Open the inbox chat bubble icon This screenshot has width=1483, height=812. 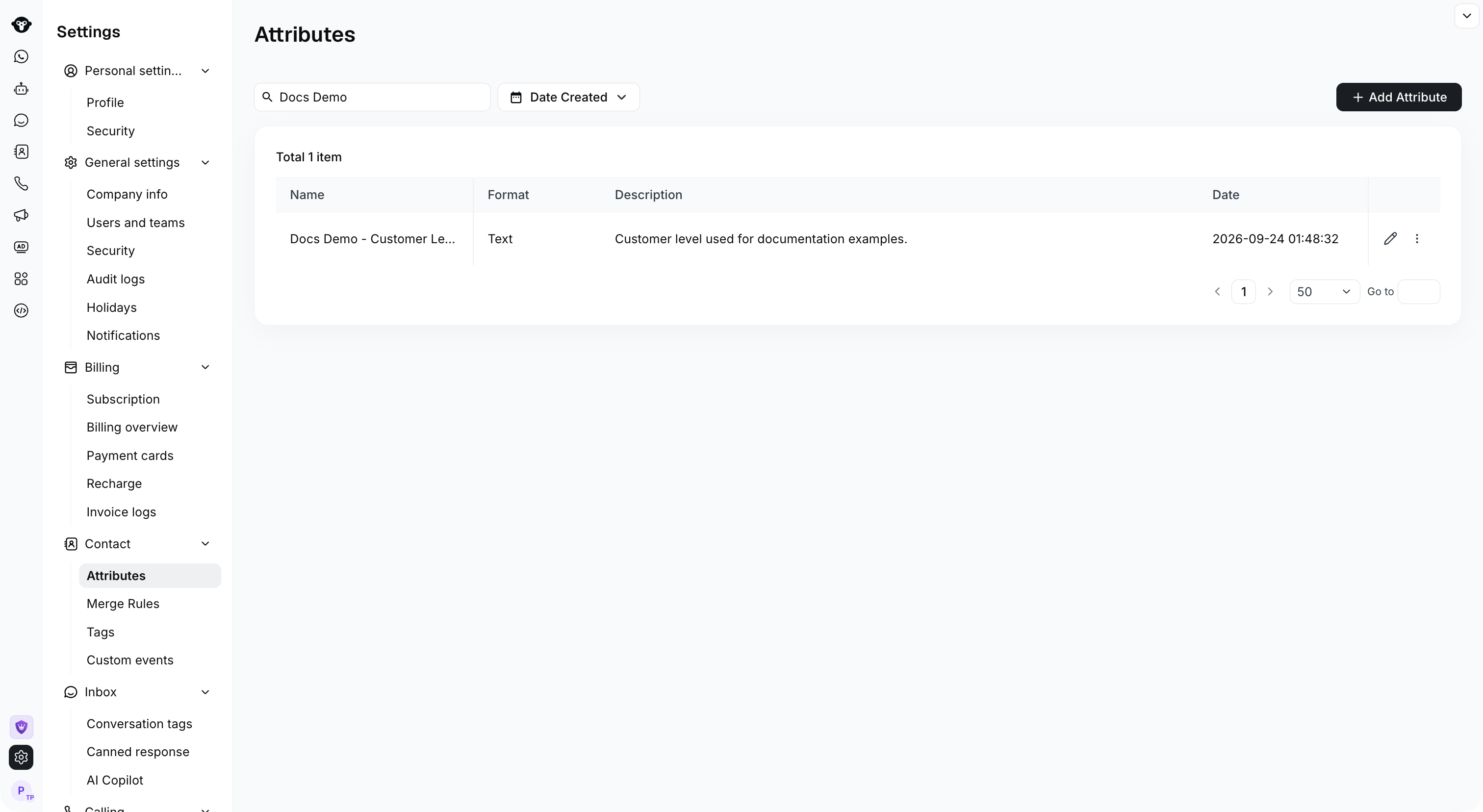[x=21, y=120]
